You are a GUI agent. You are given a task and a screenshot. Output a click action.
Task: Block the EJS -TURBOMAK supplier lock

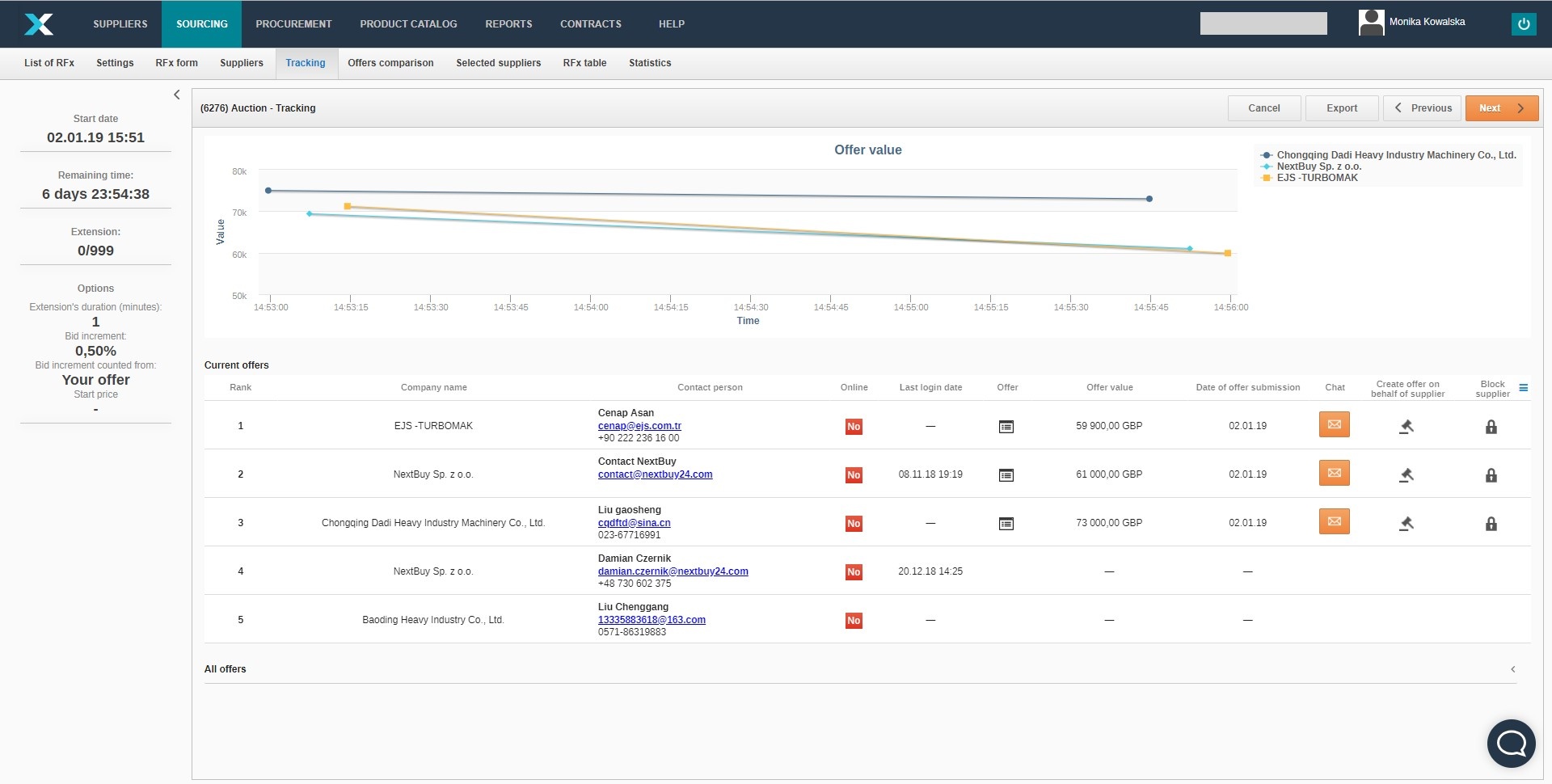1491,427
